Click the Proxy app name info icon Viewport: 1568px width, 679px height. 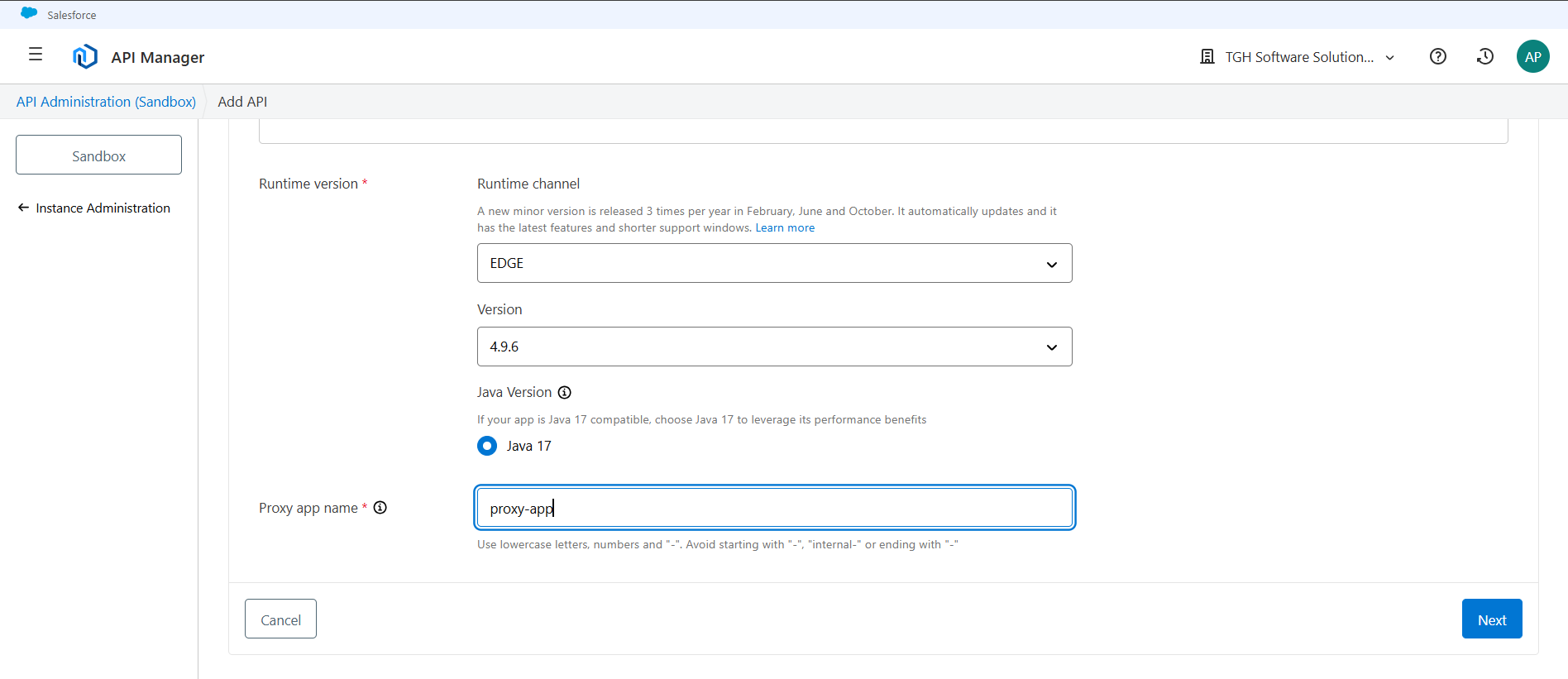380,508
